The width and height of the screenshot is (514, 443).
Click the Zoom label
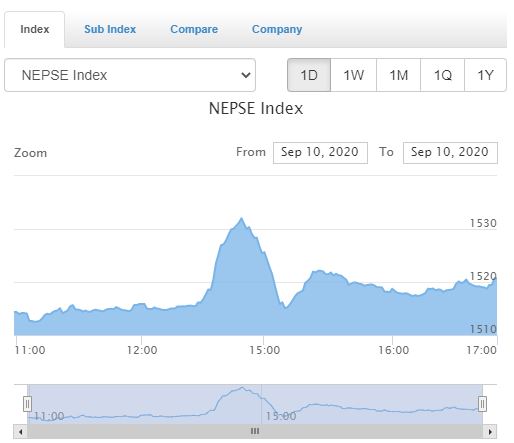[30, 153]
